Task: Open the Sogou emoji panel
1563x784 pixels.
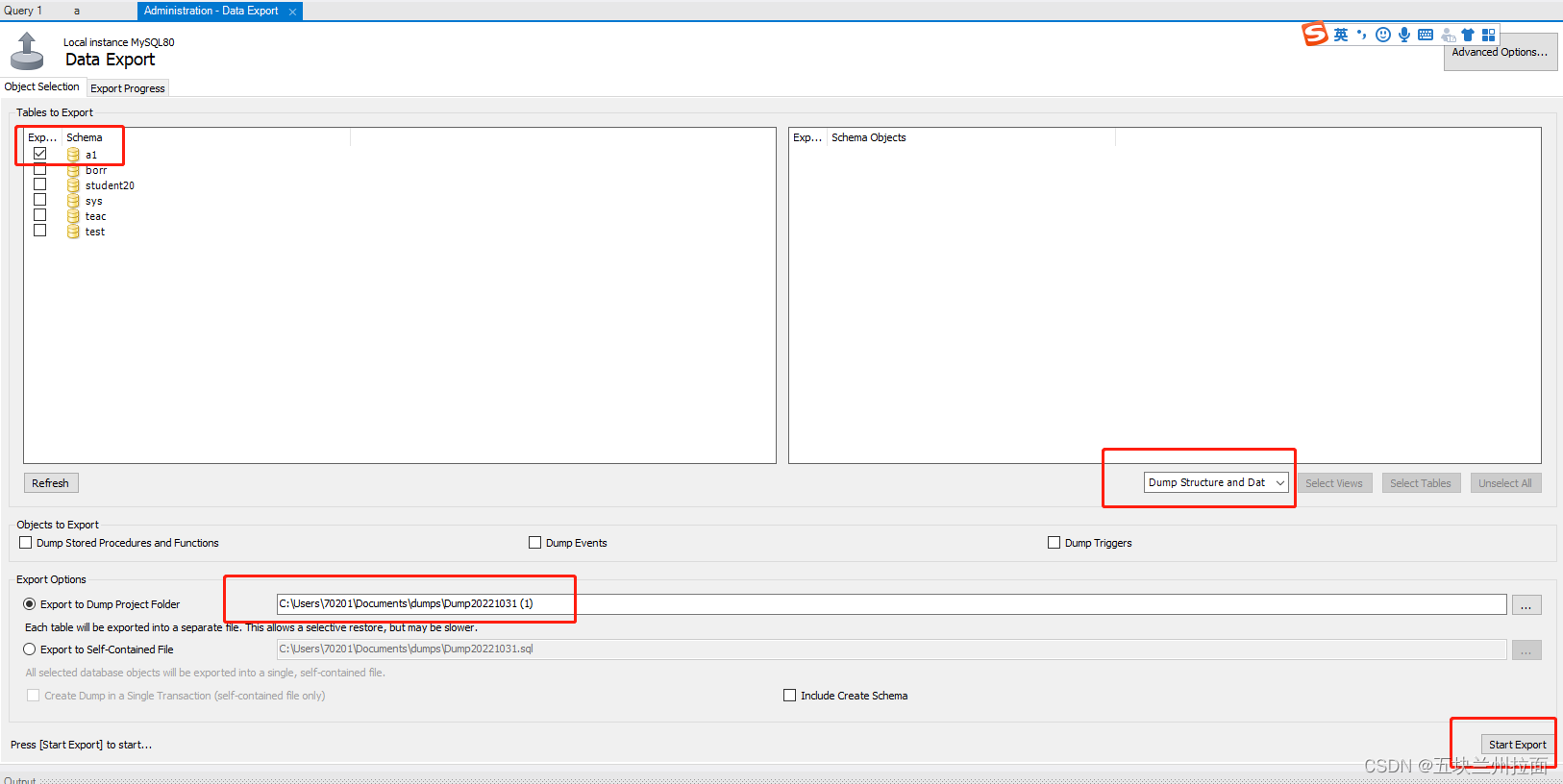Action: (1383, 35)
